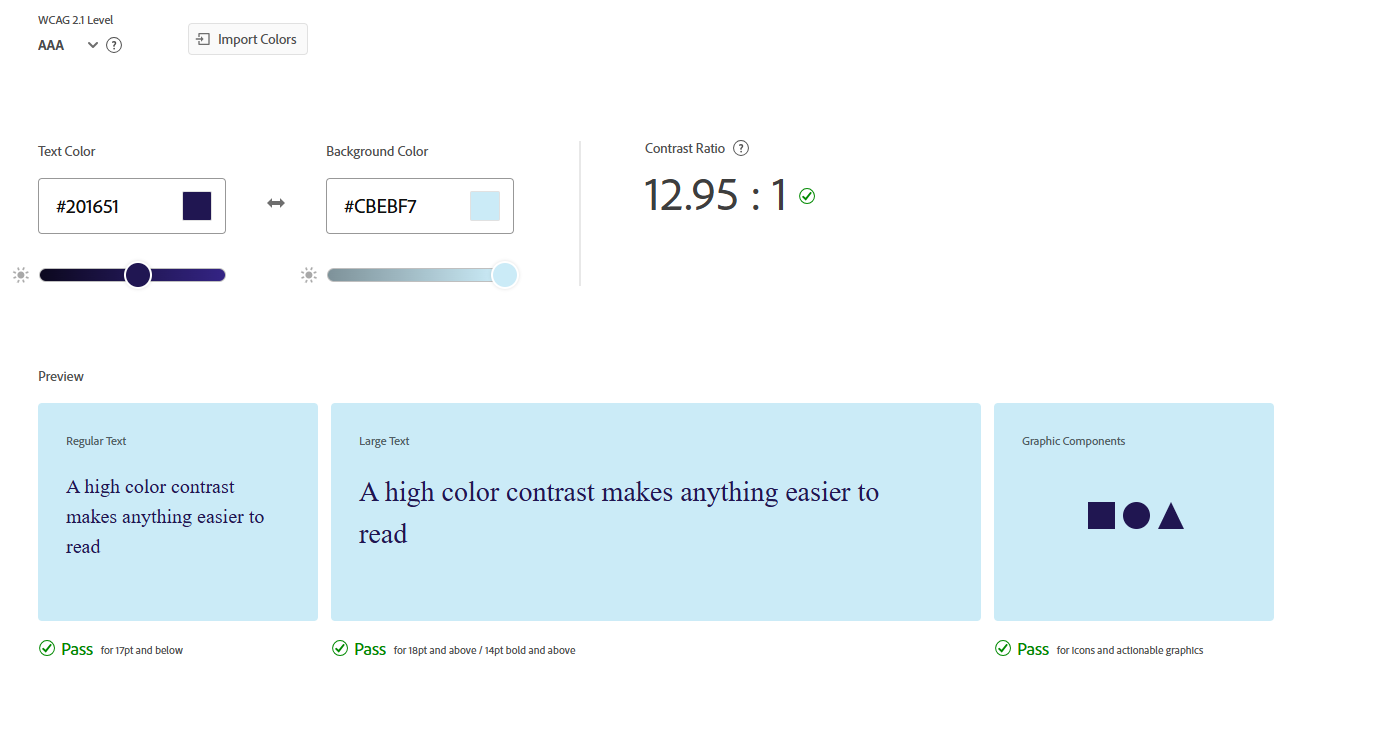Click the Contrast Ratio help question icon
1376x741 pixels.
pos(741,148)
